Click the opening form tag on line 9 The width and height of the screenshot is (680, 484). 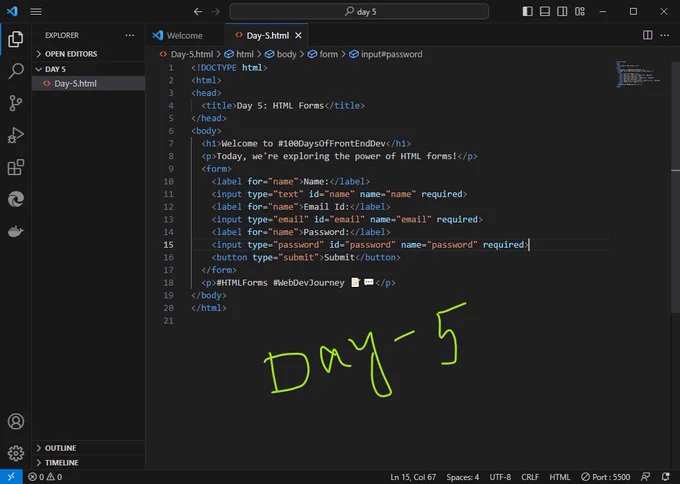(x=216, y=169)
